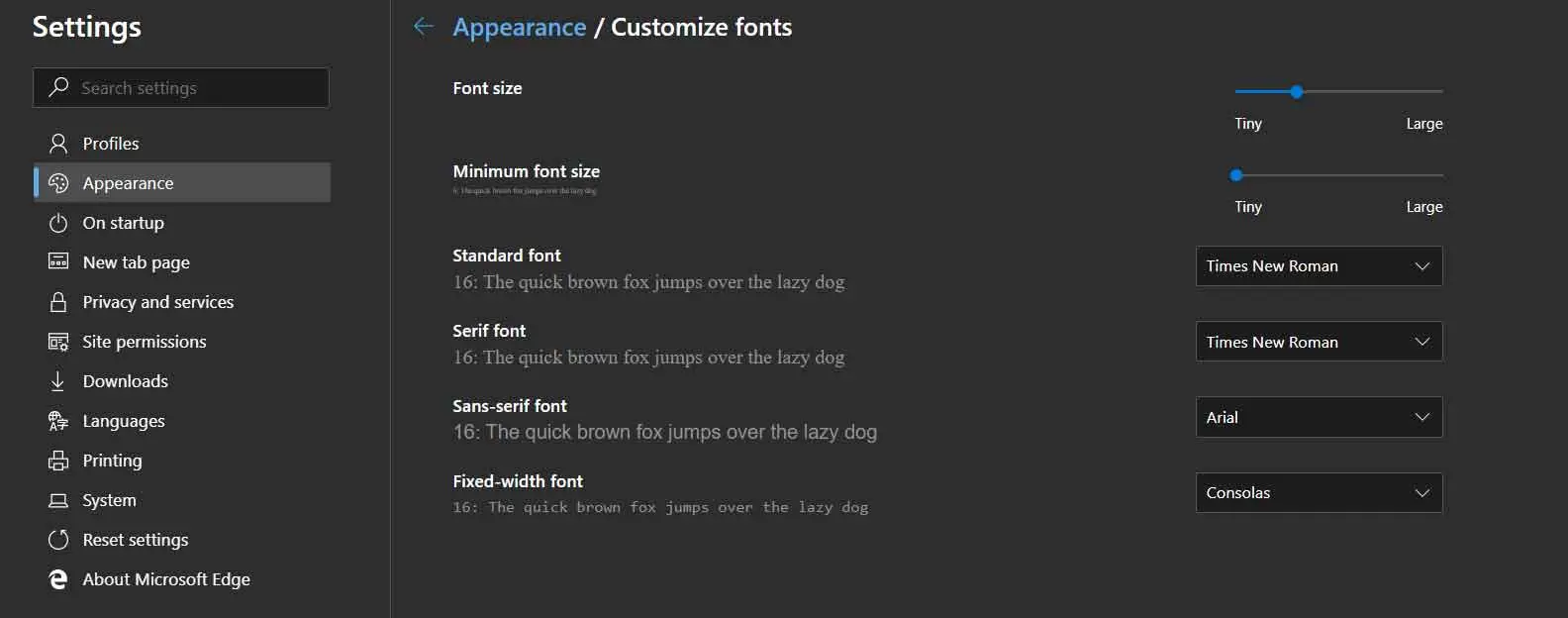The width and height of the screenshot is (1568, 618).
Task: Open the Standard font dropdown
Action: tap(1319, 266)
